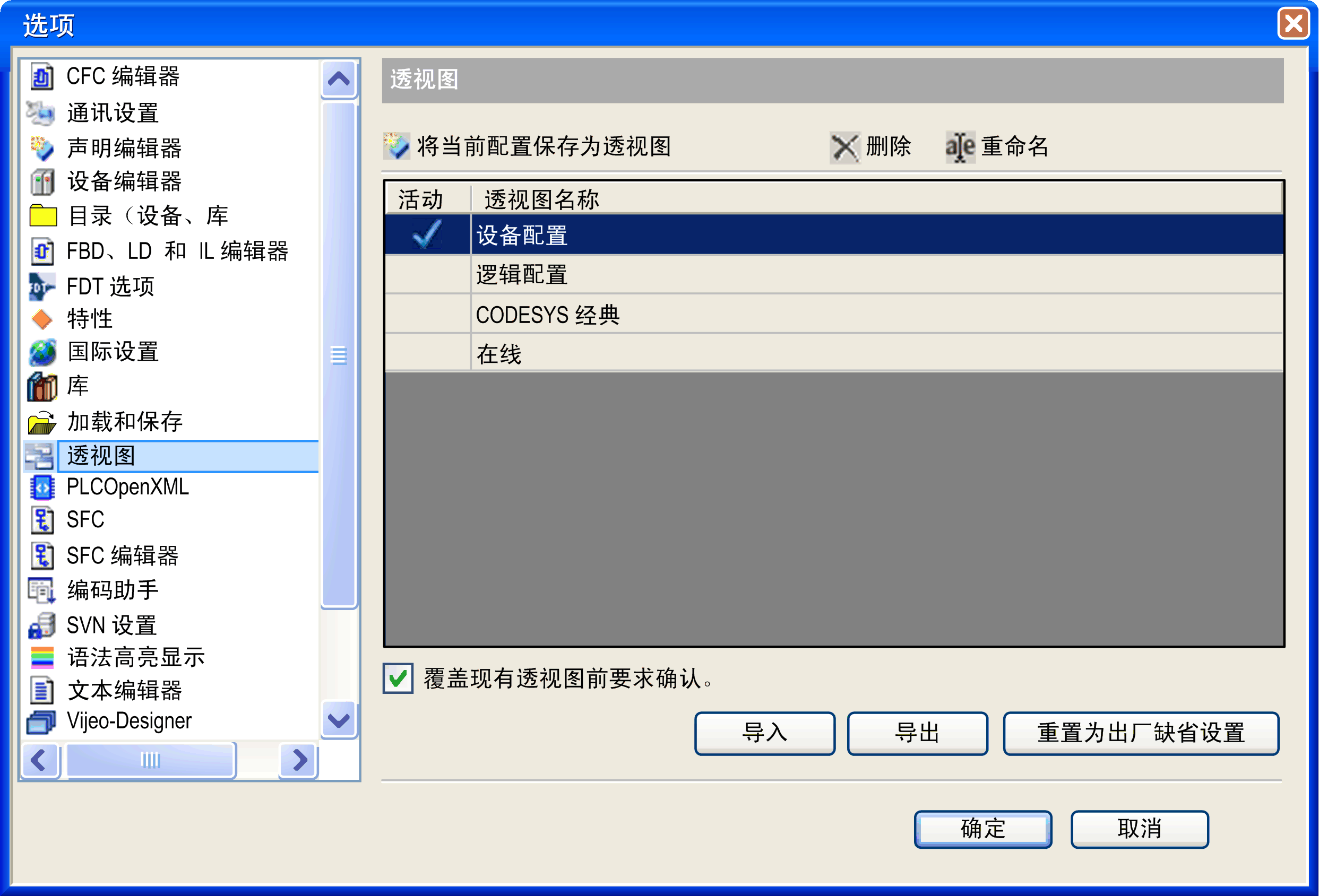The width and height of the screenshot is (1319, 896).
Task: Confirm with the 确定 button
Action: (x=982, y=829)
